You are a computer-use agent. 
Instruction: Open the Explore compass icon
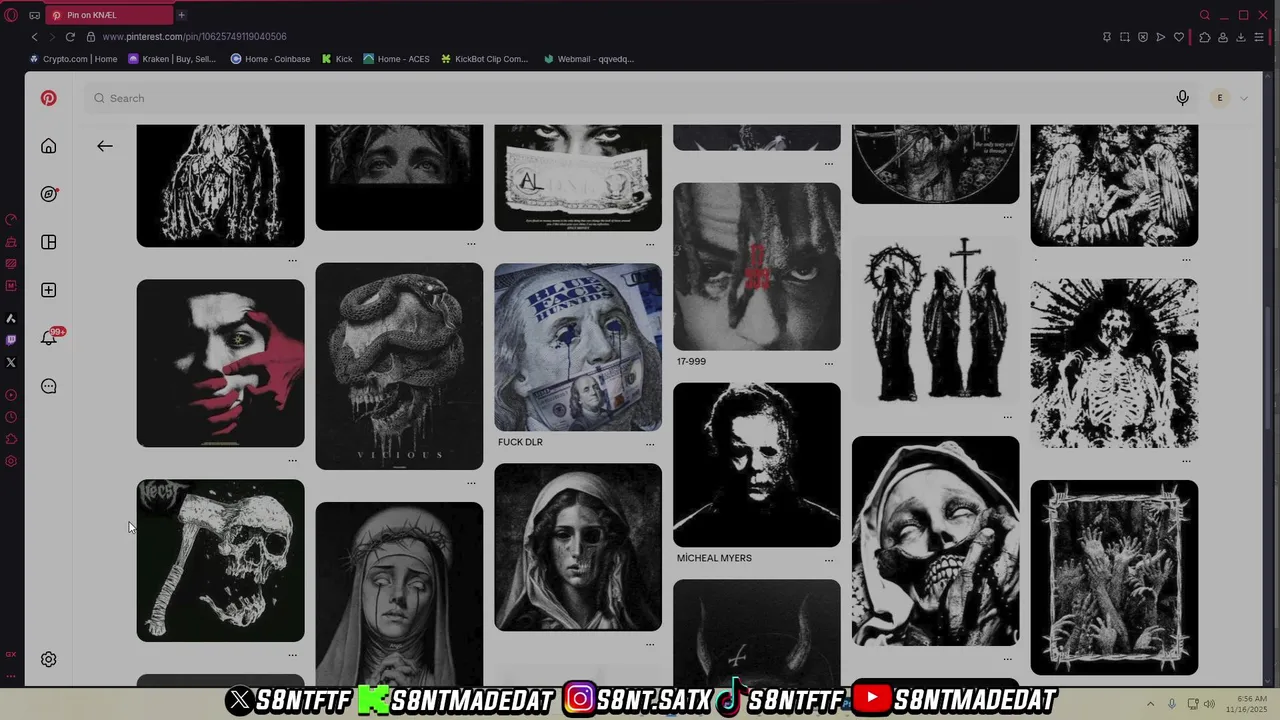[x=48, y=194]
